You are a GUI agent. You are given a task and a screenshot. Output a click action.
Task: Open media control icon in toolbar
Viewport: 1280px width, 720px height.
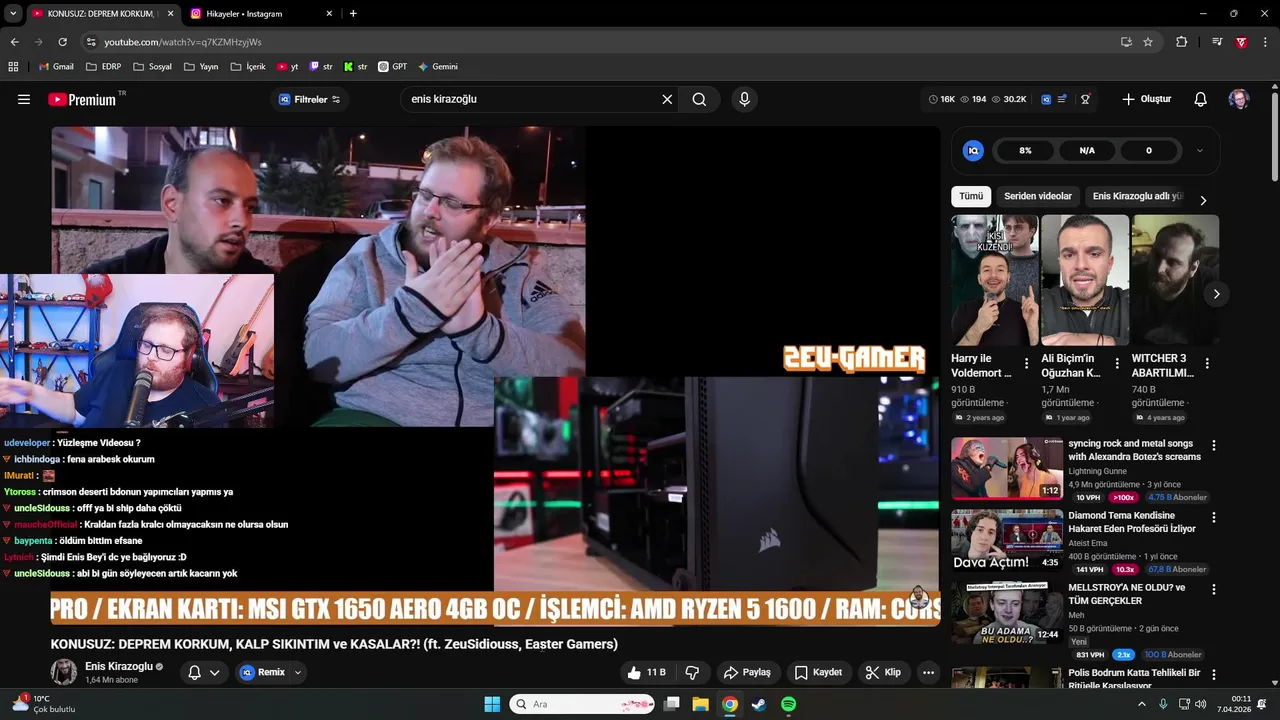point(1216,42)
